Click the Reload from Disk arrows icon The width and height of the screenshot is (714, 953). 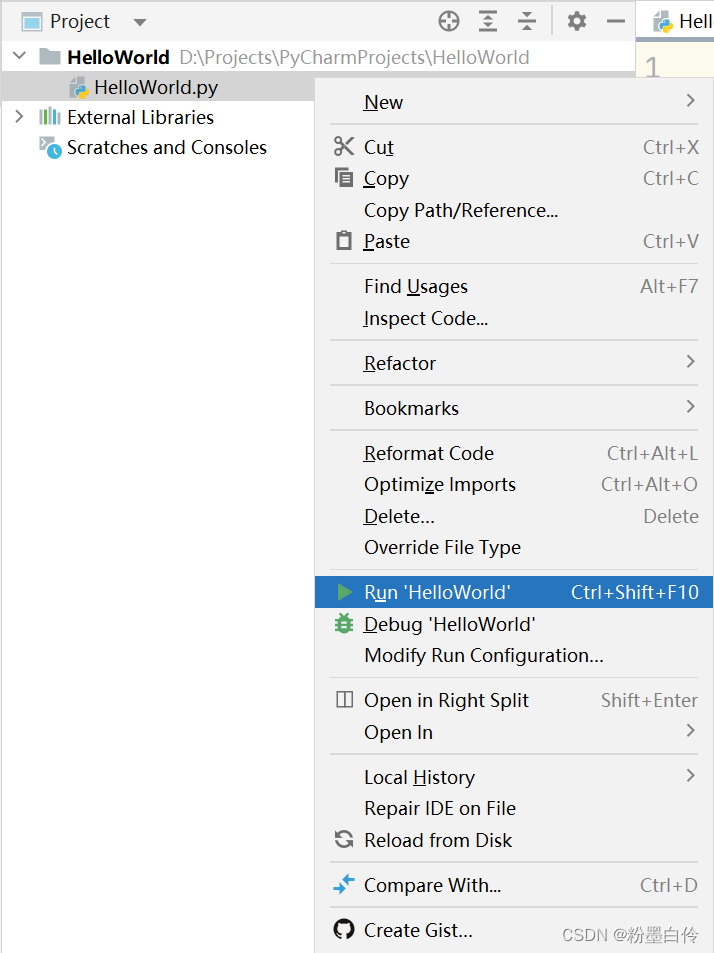click(x=344, y=839)
